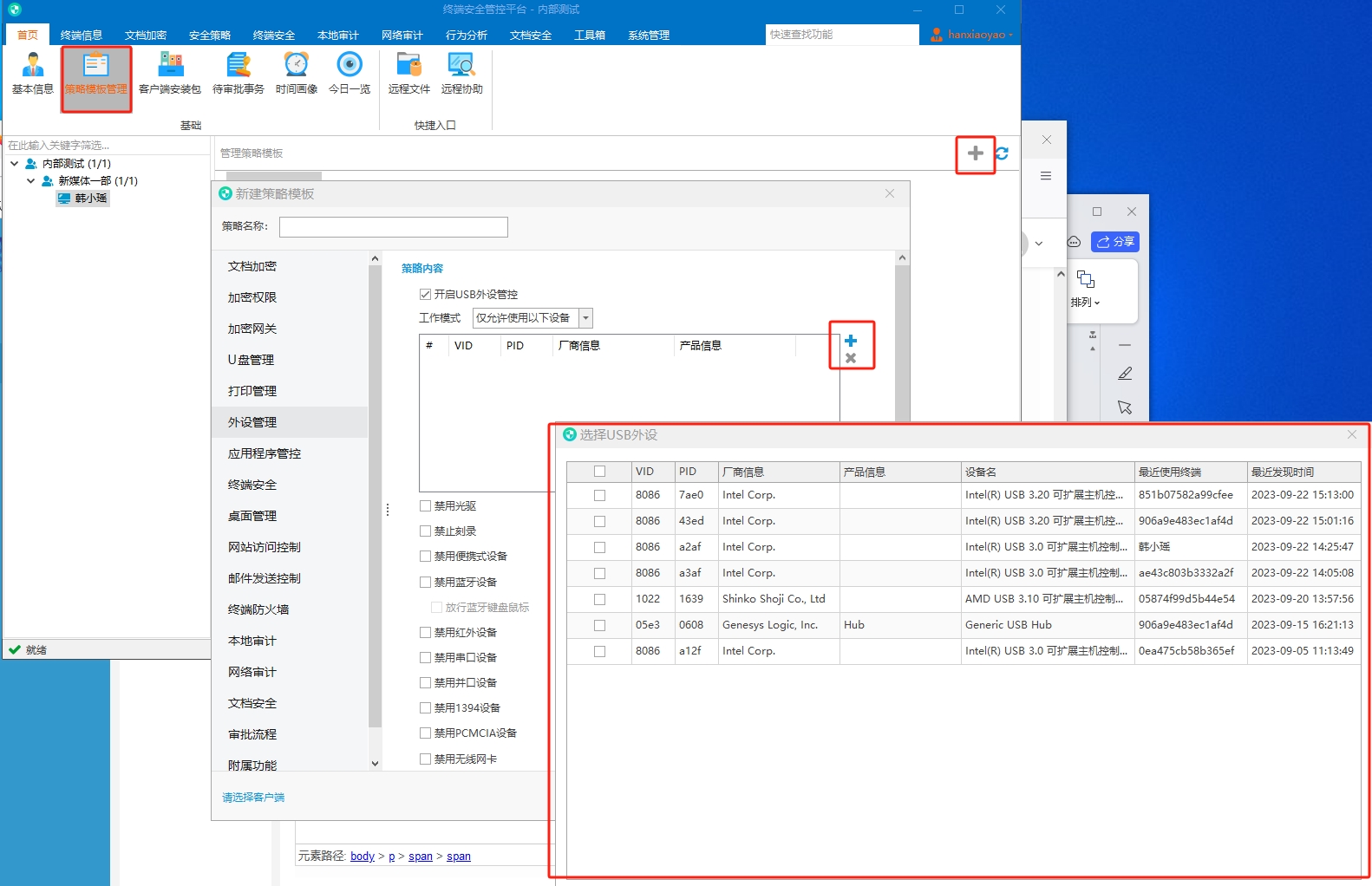Switch to 行为分析 tab
Image resolution: width=1372 pixels, height=886 pixels.
point(467,36)
